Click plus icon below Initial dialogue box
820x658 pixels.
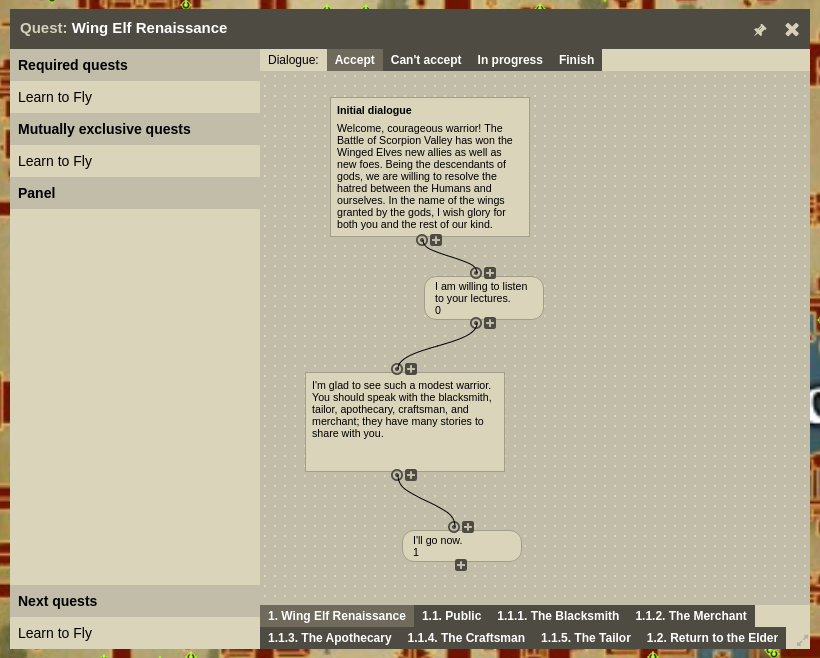(436, 241)
